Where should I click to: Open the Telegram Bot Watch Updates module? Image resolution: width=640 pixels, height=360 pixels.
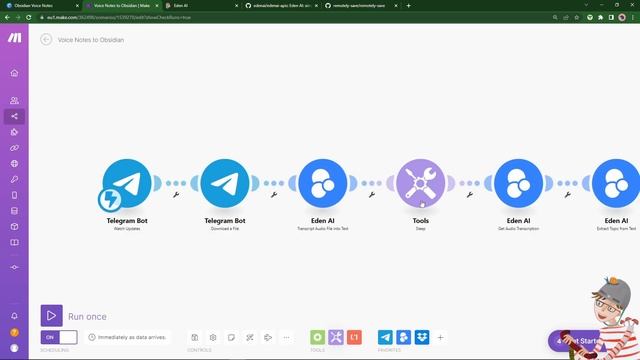point(127,183)
